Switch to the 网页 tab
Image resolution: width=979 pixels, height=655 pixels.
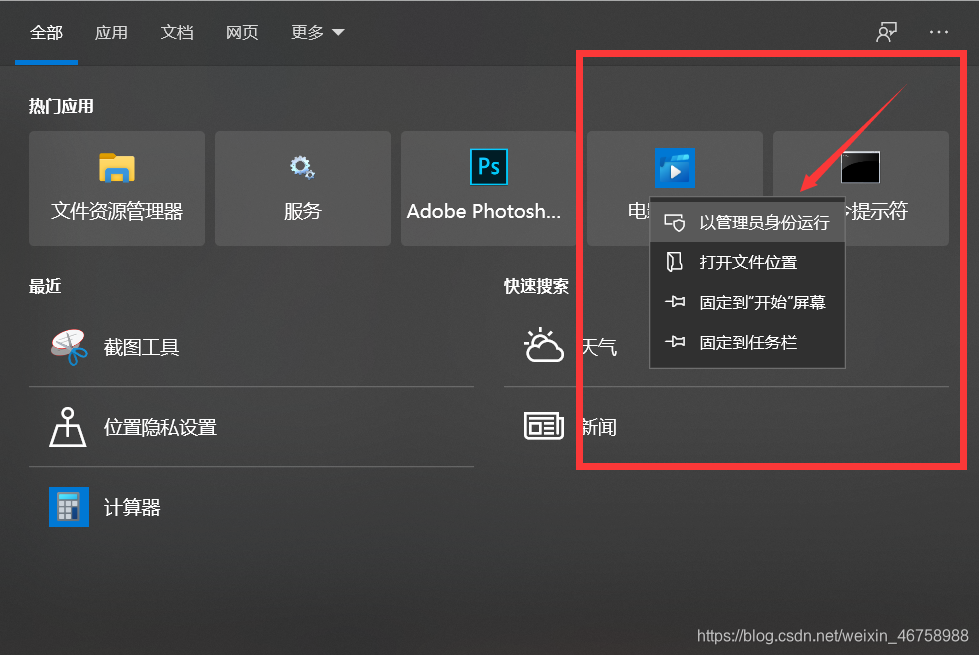242,32
